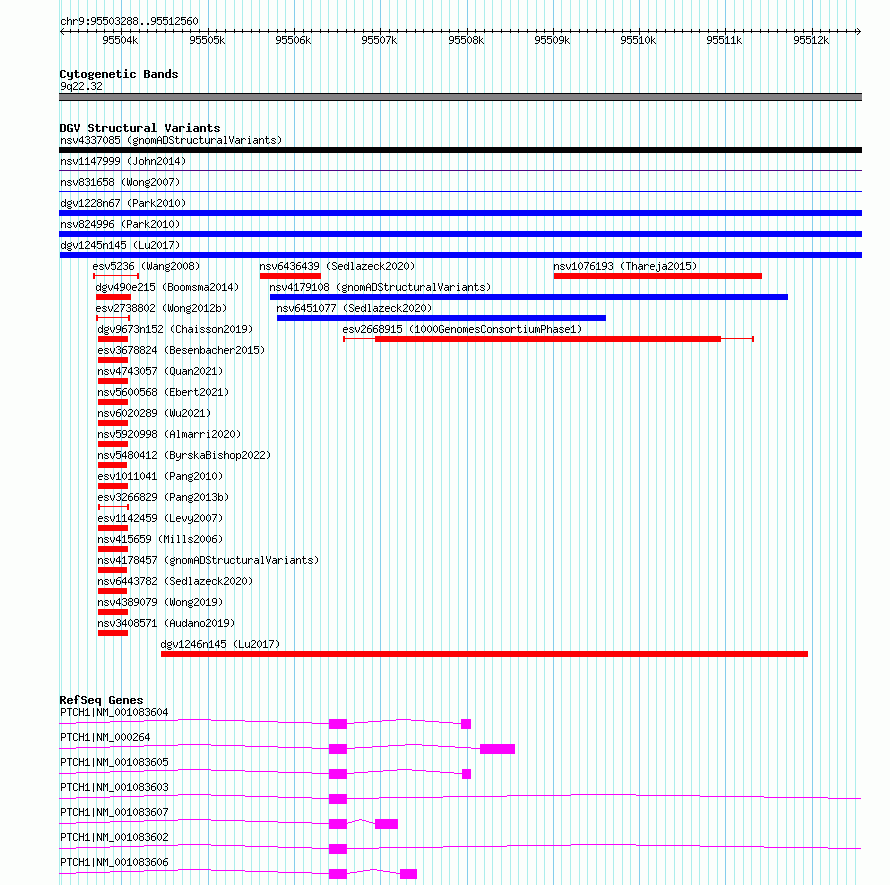Viewport: 890px width, 885px height.
Task: Click nsv4743057 (Quan2021) label
Action: pos(160,371)
